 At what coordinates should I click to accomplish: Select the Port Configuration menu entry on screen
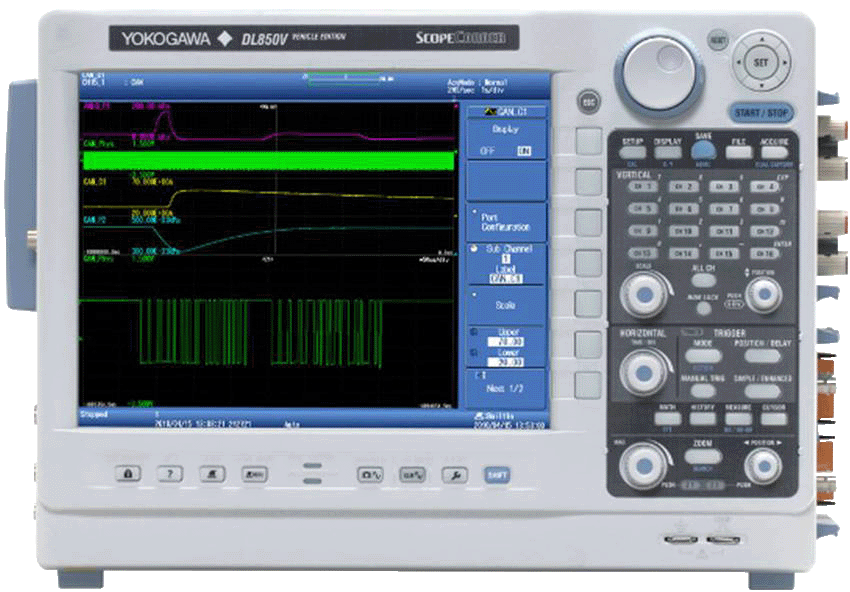pyautogui.click(x=507, y=222)
